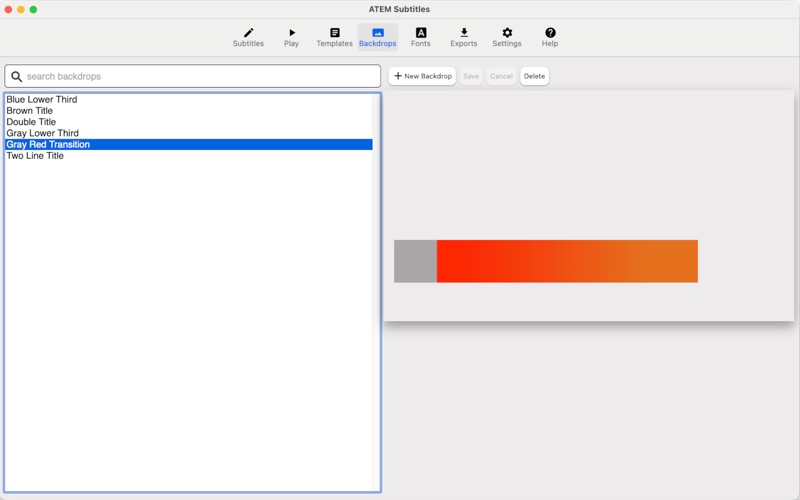Select the Backdrops toolbar tab
800x500 pixels.
378,37
